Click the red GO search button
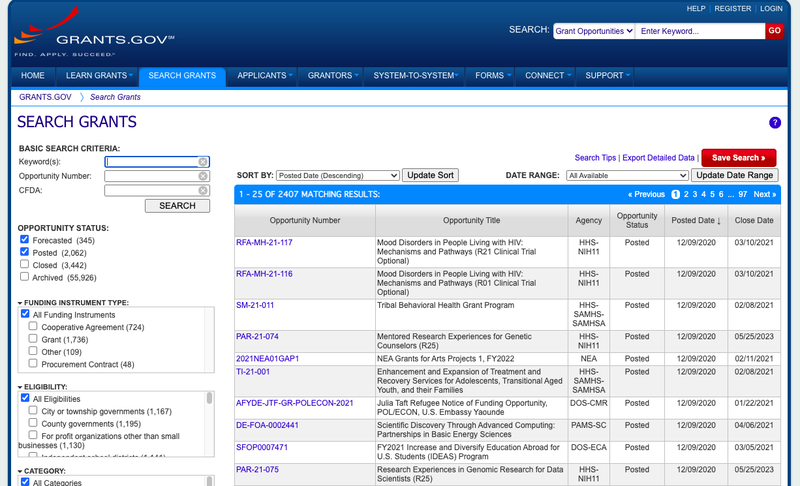The image size is (800, 486). (x=774, y=31)
